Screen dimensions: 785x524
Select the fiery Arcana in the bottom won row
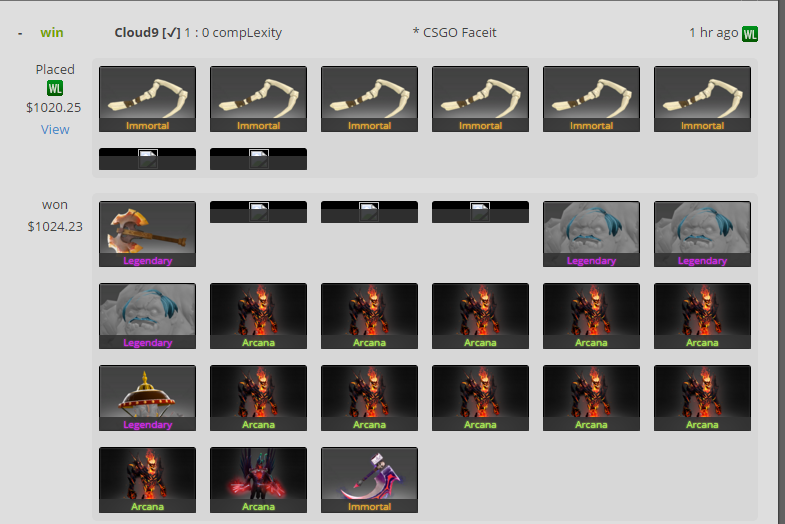click(147, 480)
